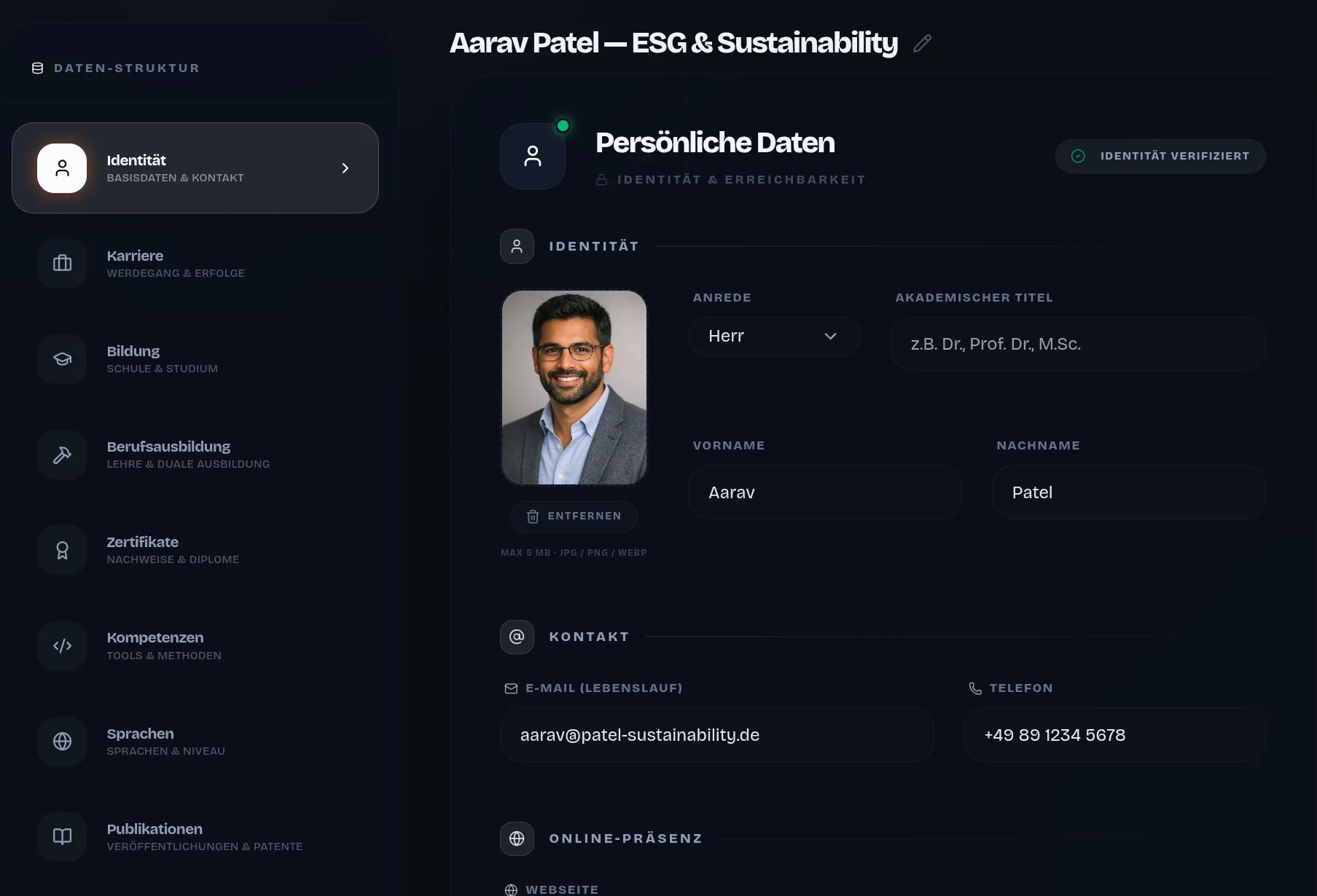This screenshot has width=1317, height=896.
Task: Click the chevron arrow on Identität entry
Action: [x=345, y=168]
